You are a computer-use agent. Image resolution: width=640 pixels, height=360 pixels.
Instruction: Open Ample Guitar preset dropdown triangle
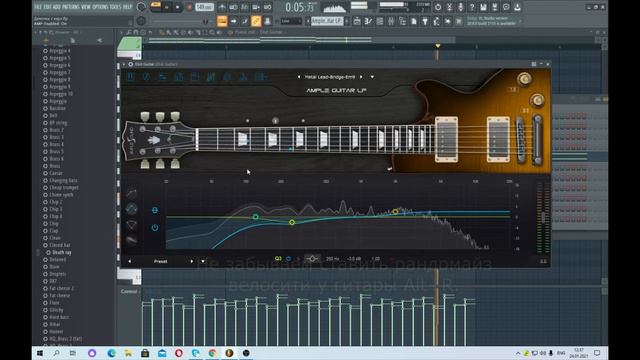(x=372, y=77)
